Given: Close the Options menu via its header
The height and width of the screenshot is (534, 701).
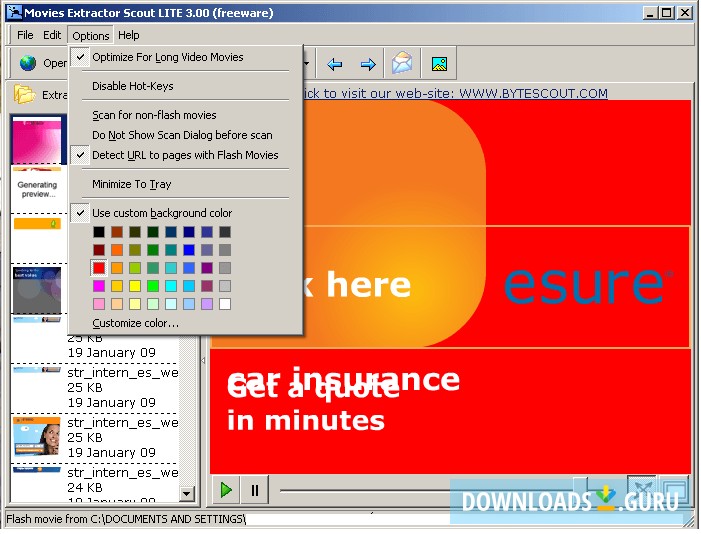Looking at the screenshot, I should [x=91, y=35].
